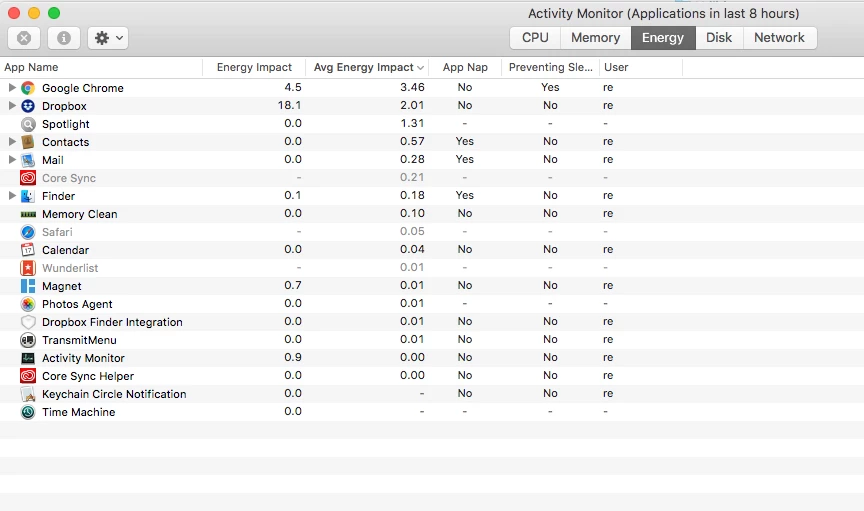Click the Core Sync icon
864x511 pixels.
tap(28, 178)
